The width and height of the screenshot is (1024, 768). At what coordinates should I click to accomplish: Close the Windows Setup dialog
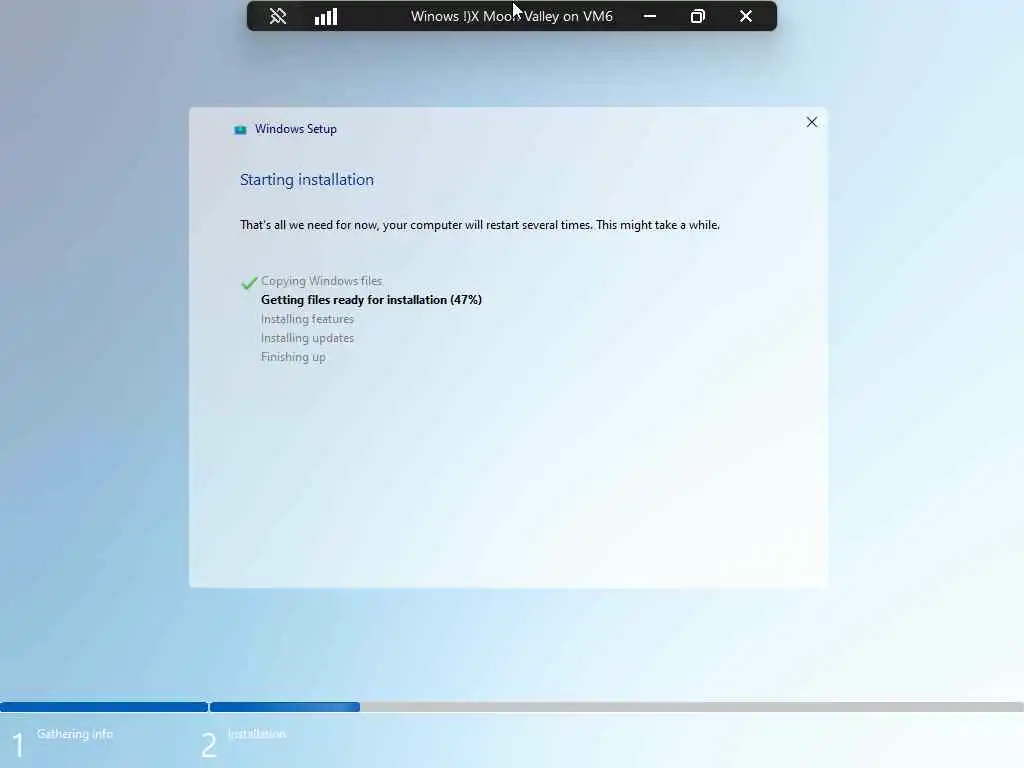[812, 122]
